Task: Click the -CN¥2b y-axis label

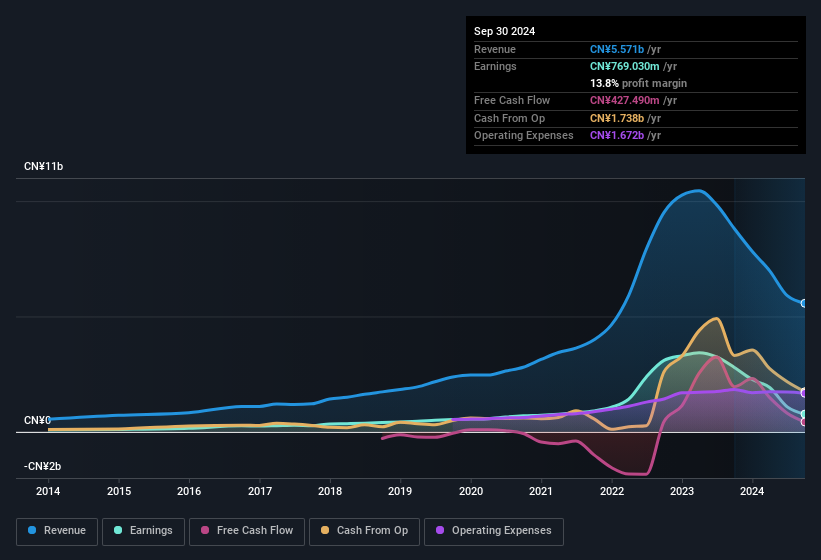Action: [x=42, y=466]
